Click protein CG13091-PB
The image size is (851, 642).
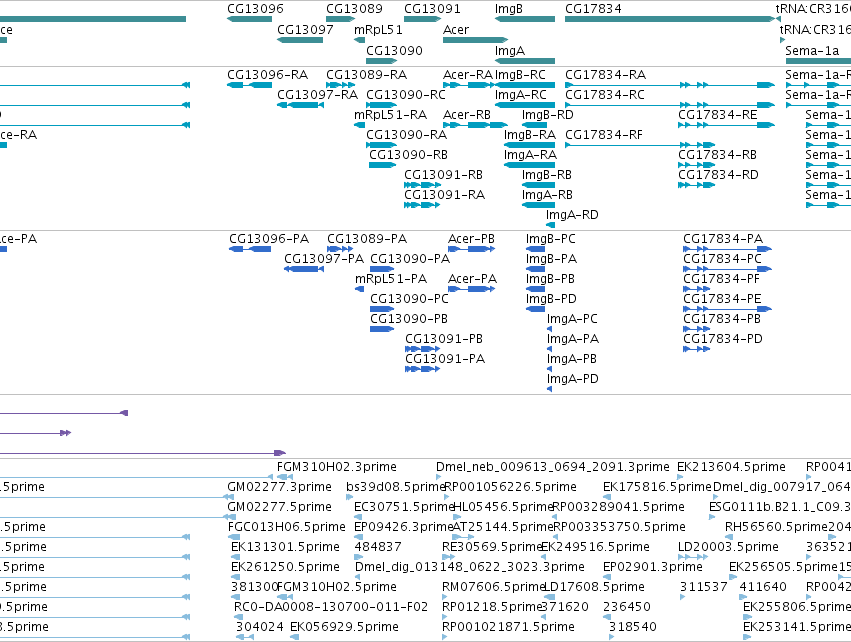pyautogui.click(x=444, y=339)
